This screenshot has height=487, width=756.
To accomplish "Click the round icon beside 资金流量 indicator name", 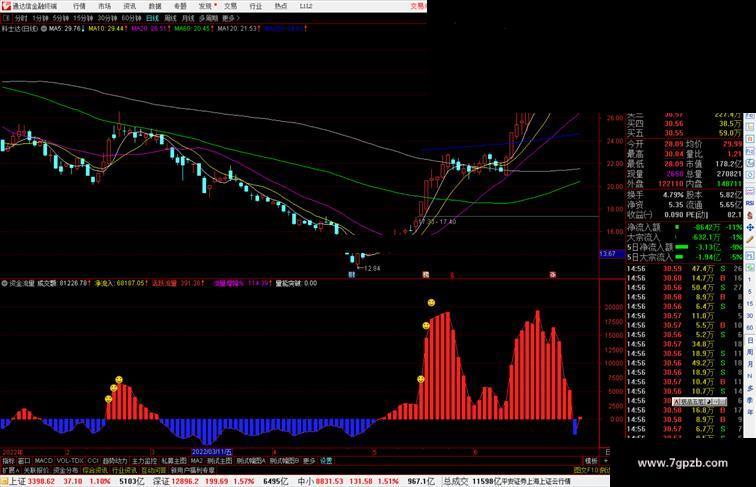I will coord(4,284).
